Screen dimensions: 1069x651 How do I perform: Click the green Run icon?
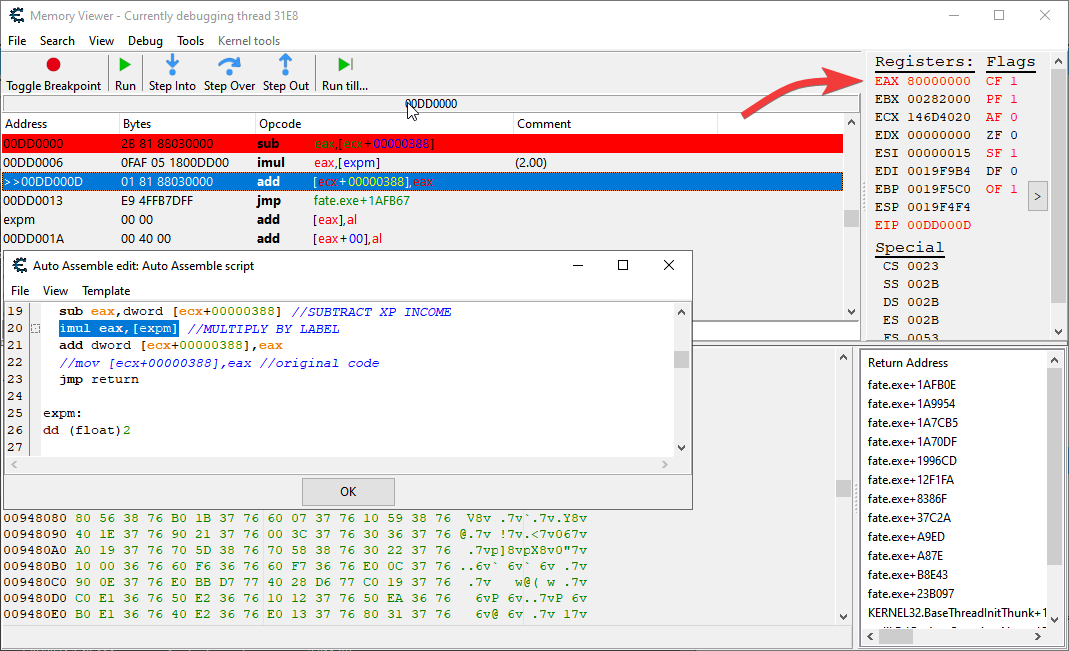[x=123, y=65]
